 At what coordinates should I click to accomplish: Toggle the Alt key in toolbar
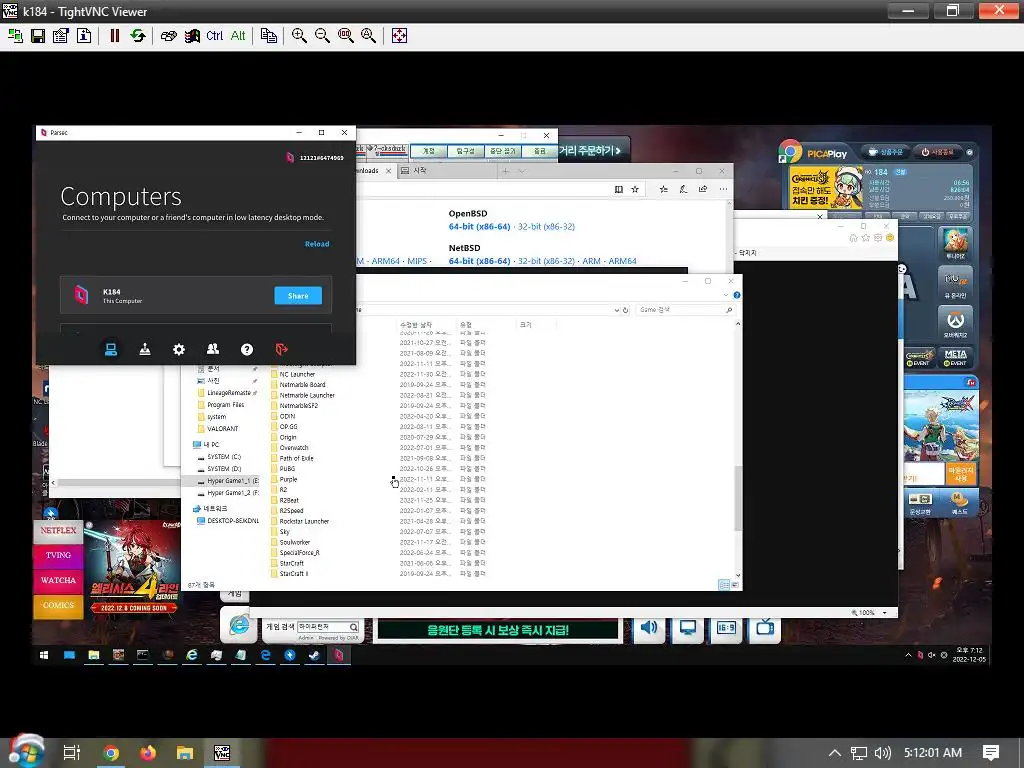[x=238, y=35]
